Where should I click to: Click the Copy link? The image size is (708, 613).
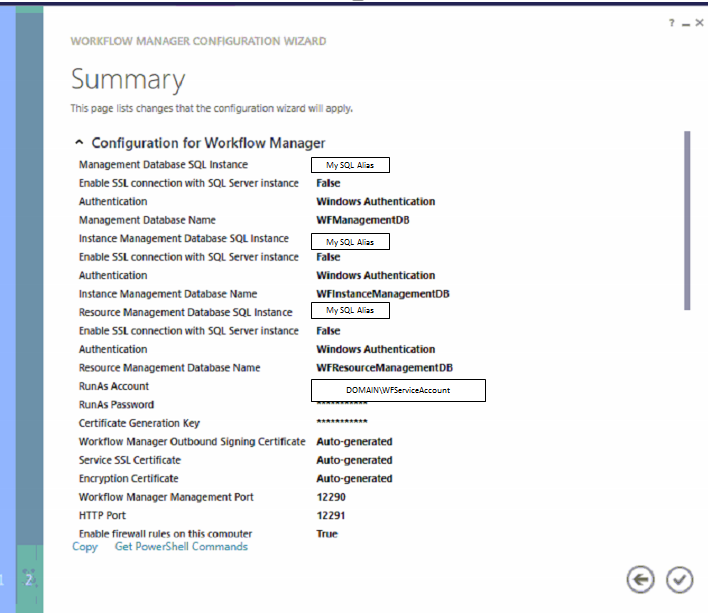click(x=85, y=547)
